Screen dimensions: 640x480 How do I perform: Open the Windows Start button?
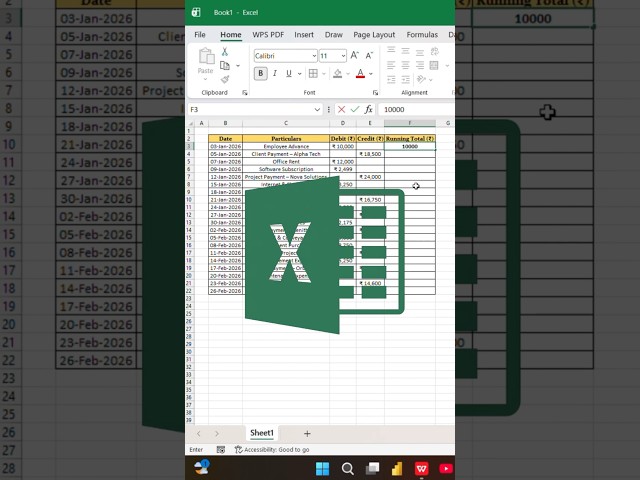(322, 469)
